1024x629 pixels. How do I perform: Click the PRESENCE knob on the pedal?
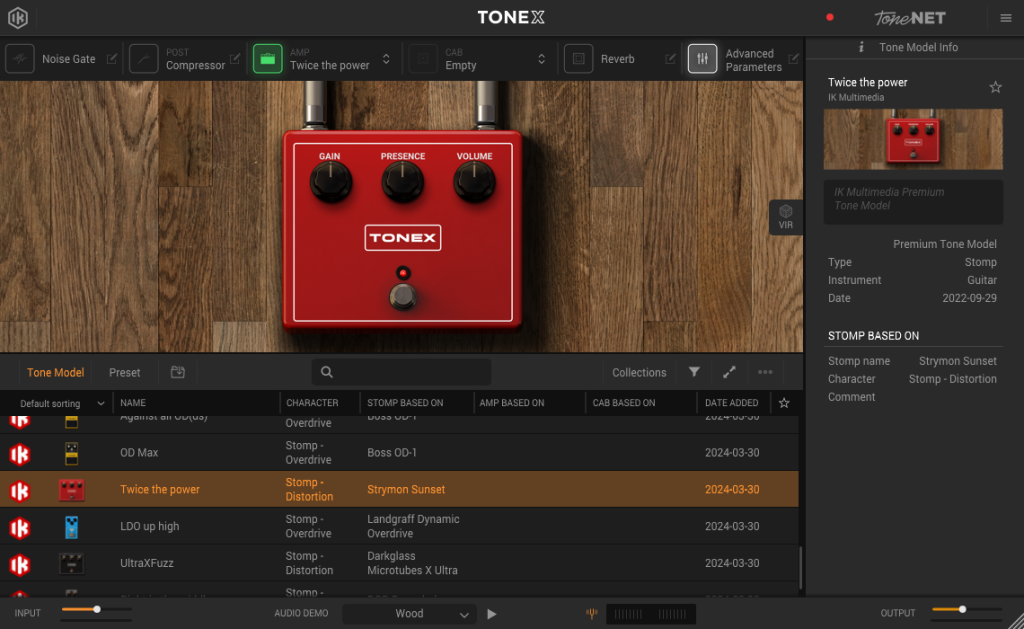[x=402, y=182]
